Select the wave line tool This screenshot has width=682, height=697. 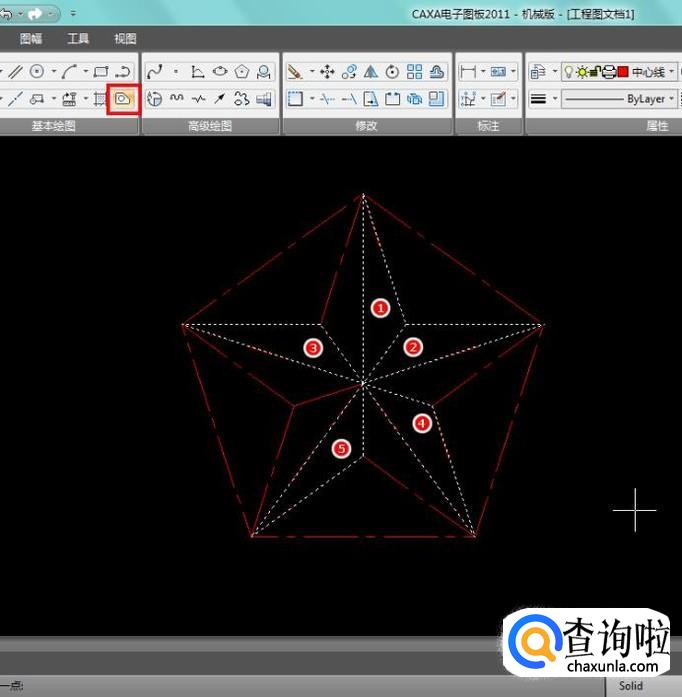177,99
